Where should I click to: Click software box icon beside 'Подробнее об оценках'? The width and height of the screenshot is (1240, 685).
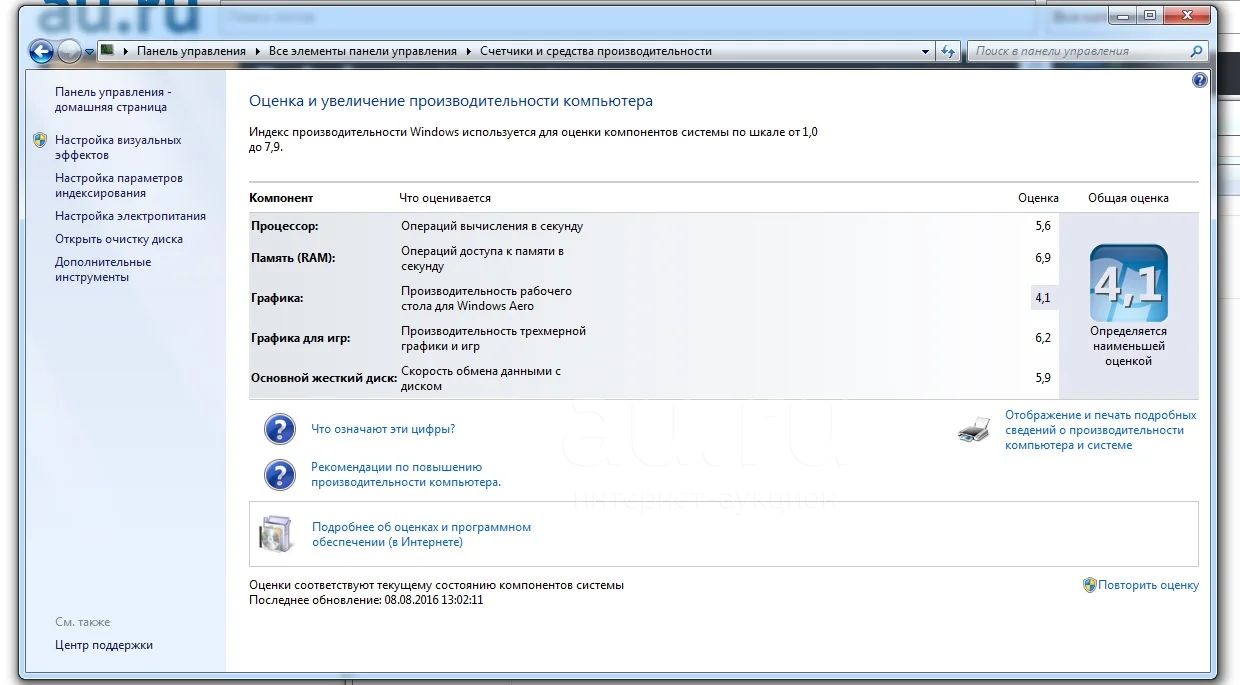click(x=276, y=534)
